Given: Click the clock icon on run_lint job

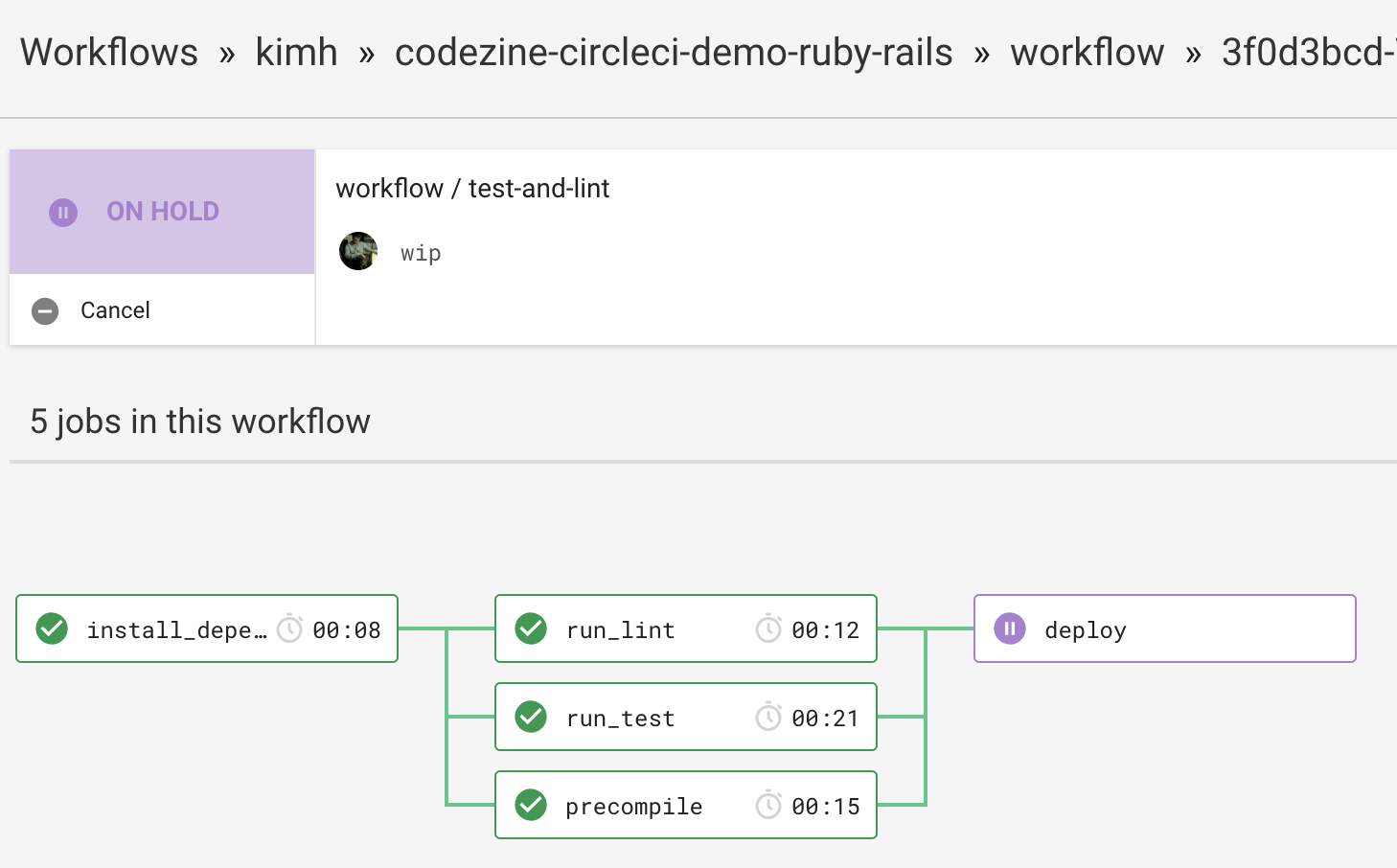Looking at the screenshot, I should (768, 628).
